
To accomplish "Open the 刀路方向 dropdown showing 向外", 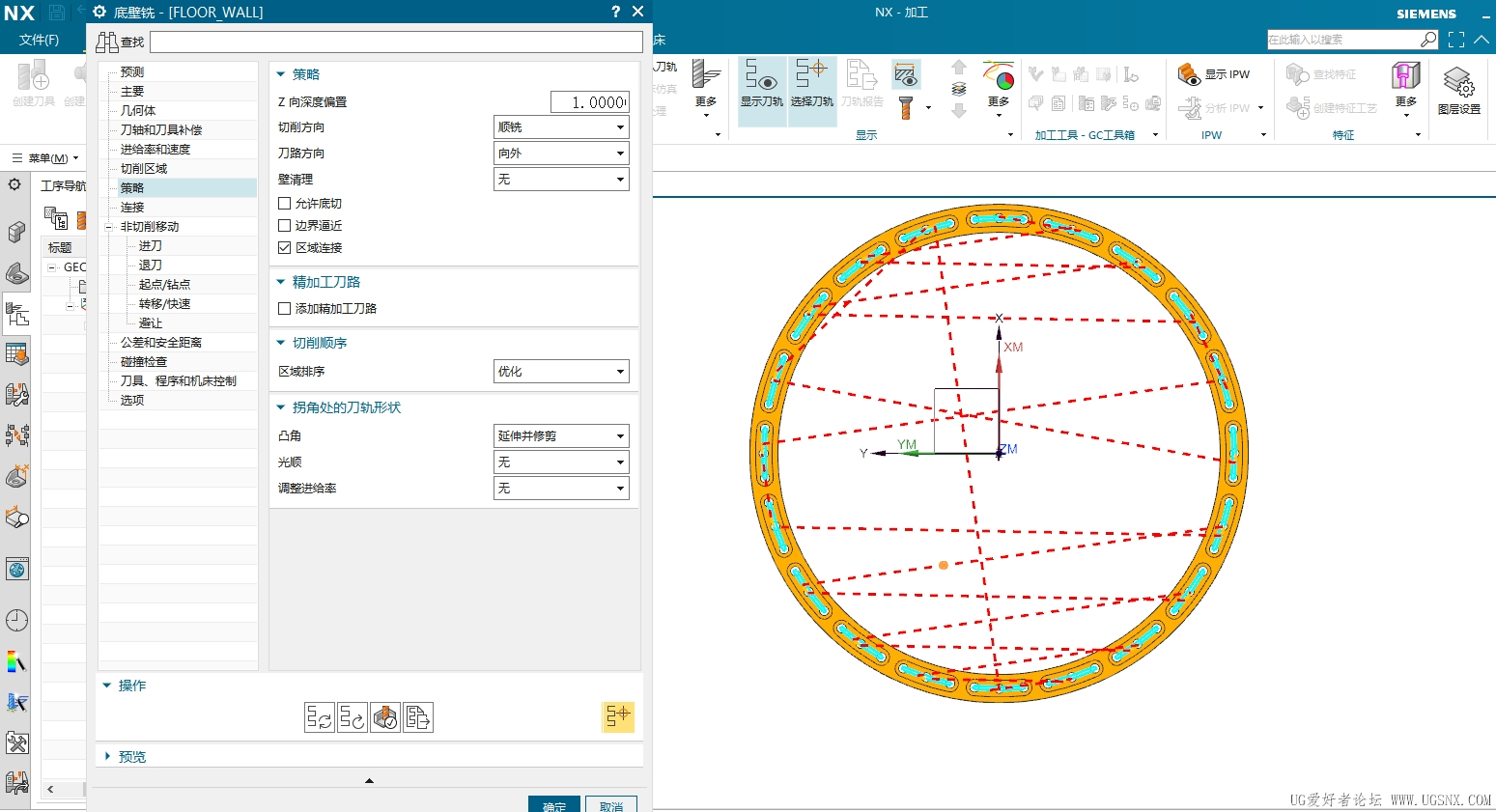I will [x=561, y=154].
